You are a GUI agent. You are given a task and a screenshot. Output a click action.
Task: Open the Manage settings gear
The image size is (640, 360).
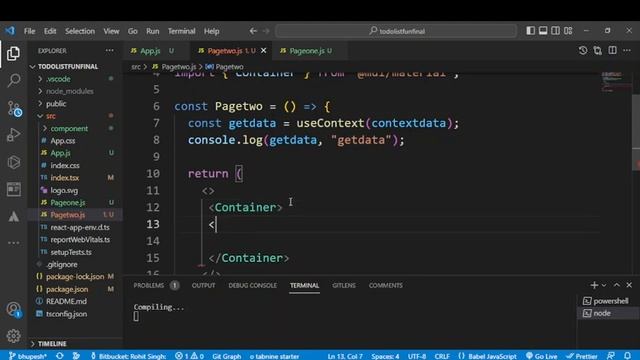point(13,336)
